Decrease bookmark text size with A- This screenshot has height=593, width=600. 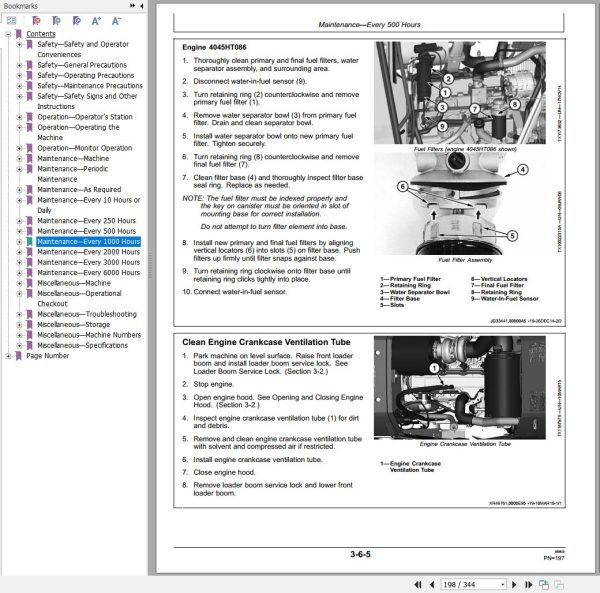click(x=116, y=21)
